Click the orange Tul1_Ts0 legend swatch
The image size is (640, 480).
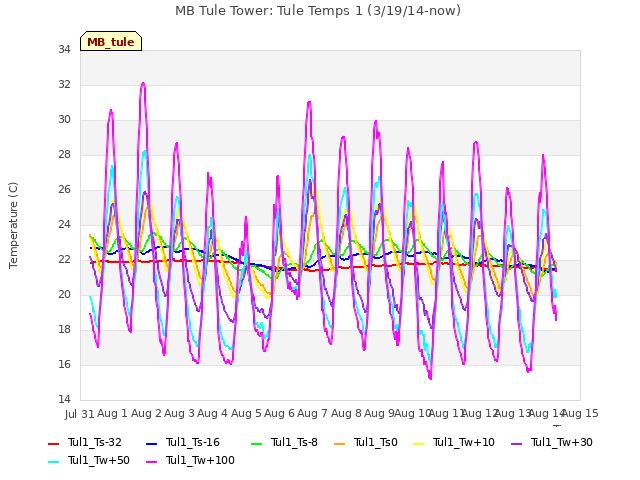pos(340,443)
